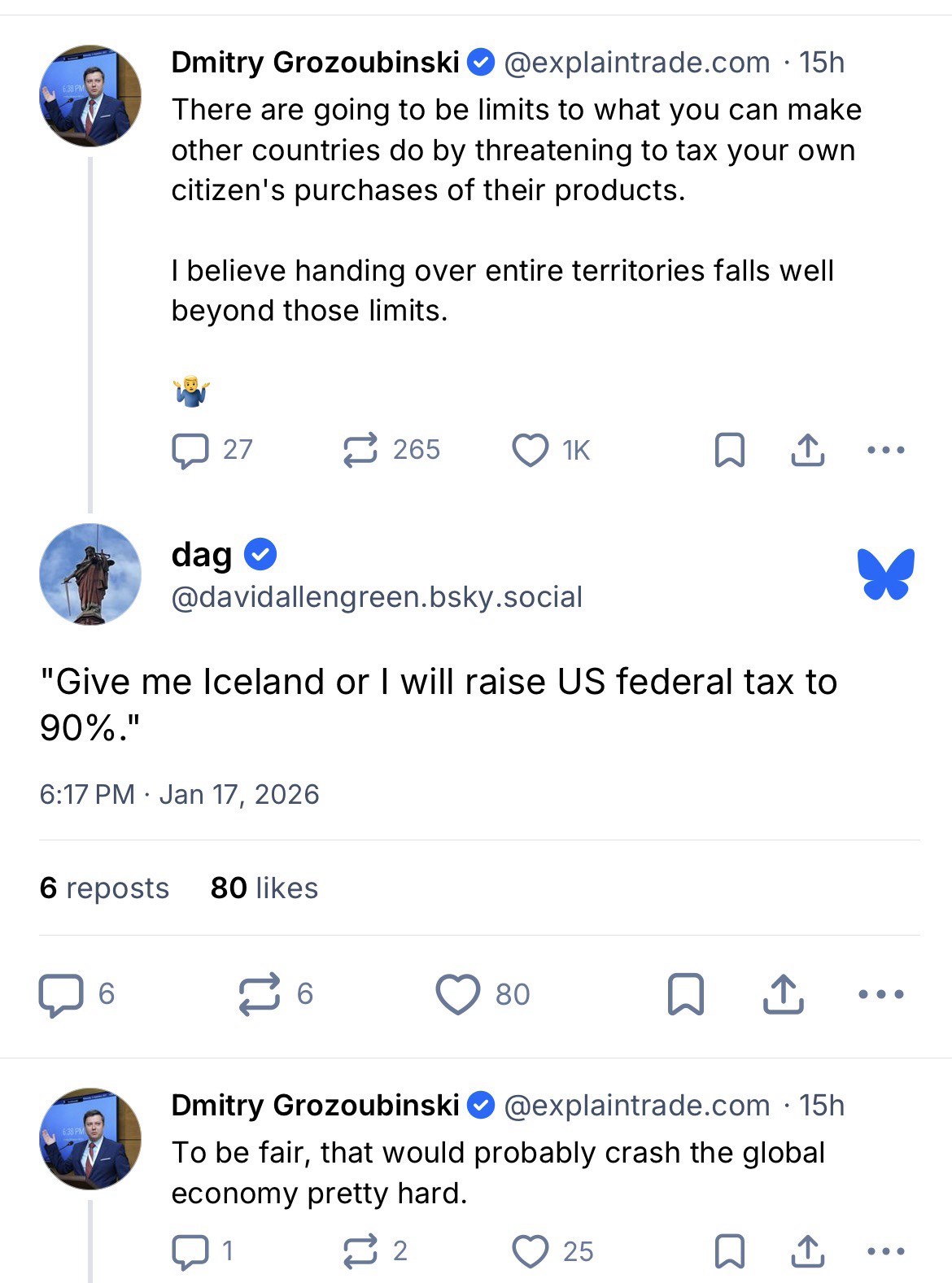Reply to Dmitry's first post with 27 comments
Screen dimensions: 952x1283
click(190, 450)
